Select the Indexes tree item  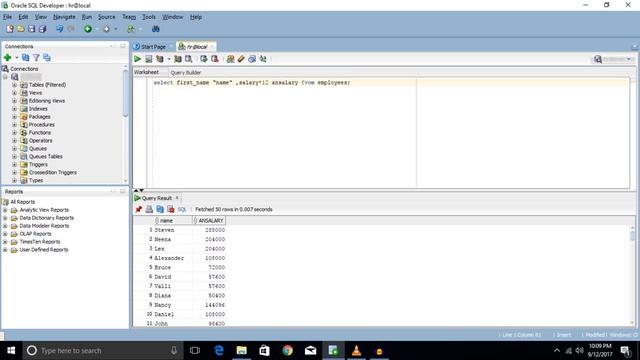[x=38, y=109]
